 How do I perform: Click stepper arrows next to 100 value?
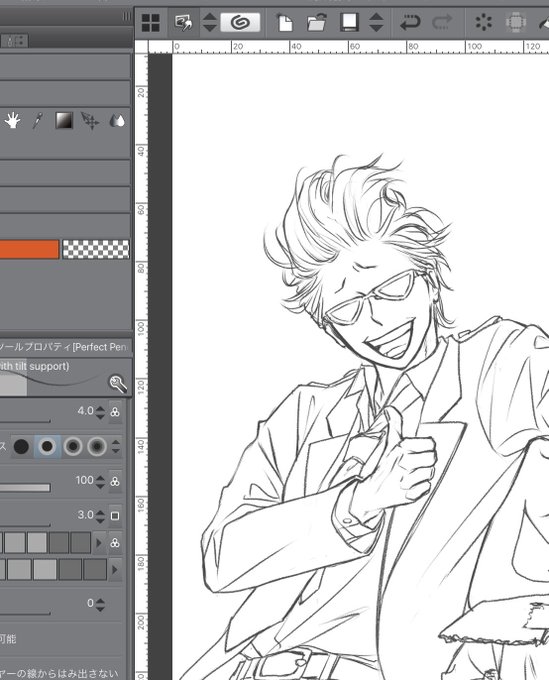[x=100, y=481]
